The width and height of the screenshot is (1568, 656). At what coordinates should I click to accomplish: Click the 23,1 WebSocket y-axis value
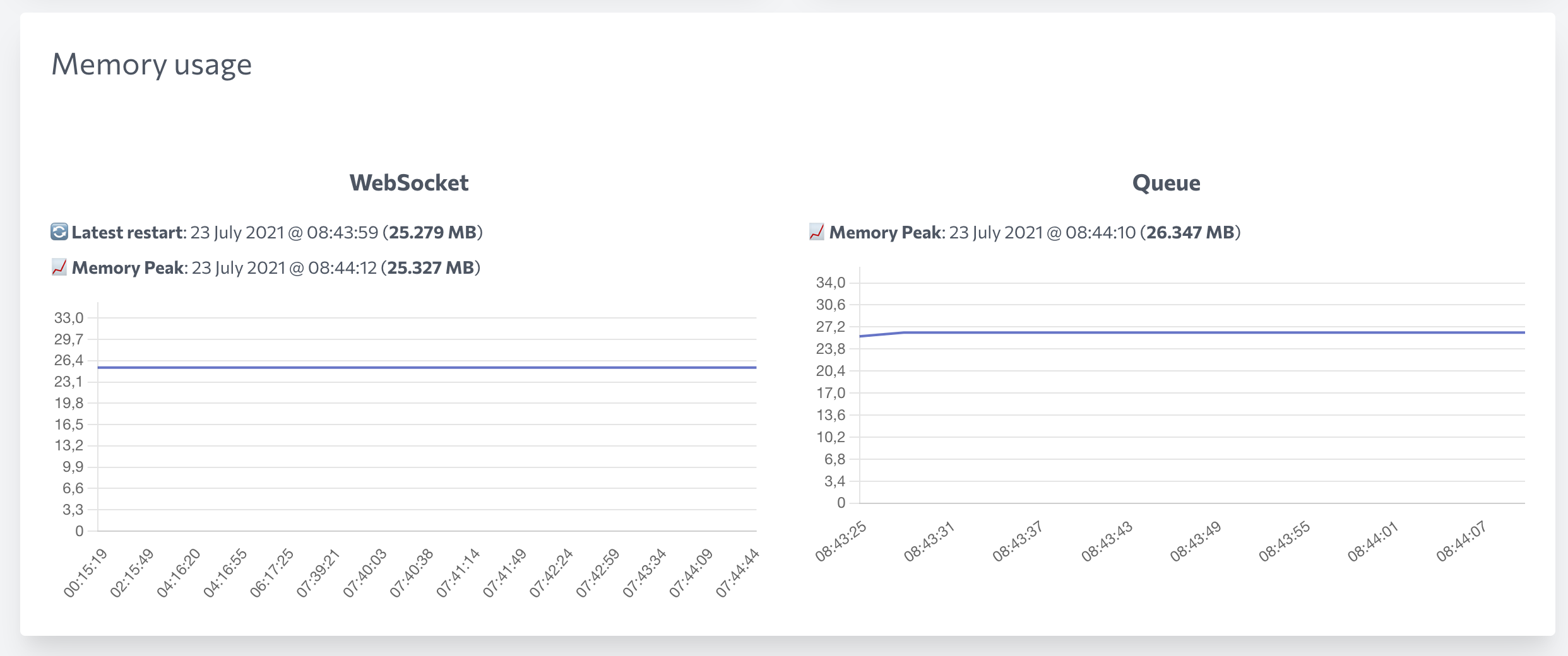pyautogui.click(x=69, y=382)
